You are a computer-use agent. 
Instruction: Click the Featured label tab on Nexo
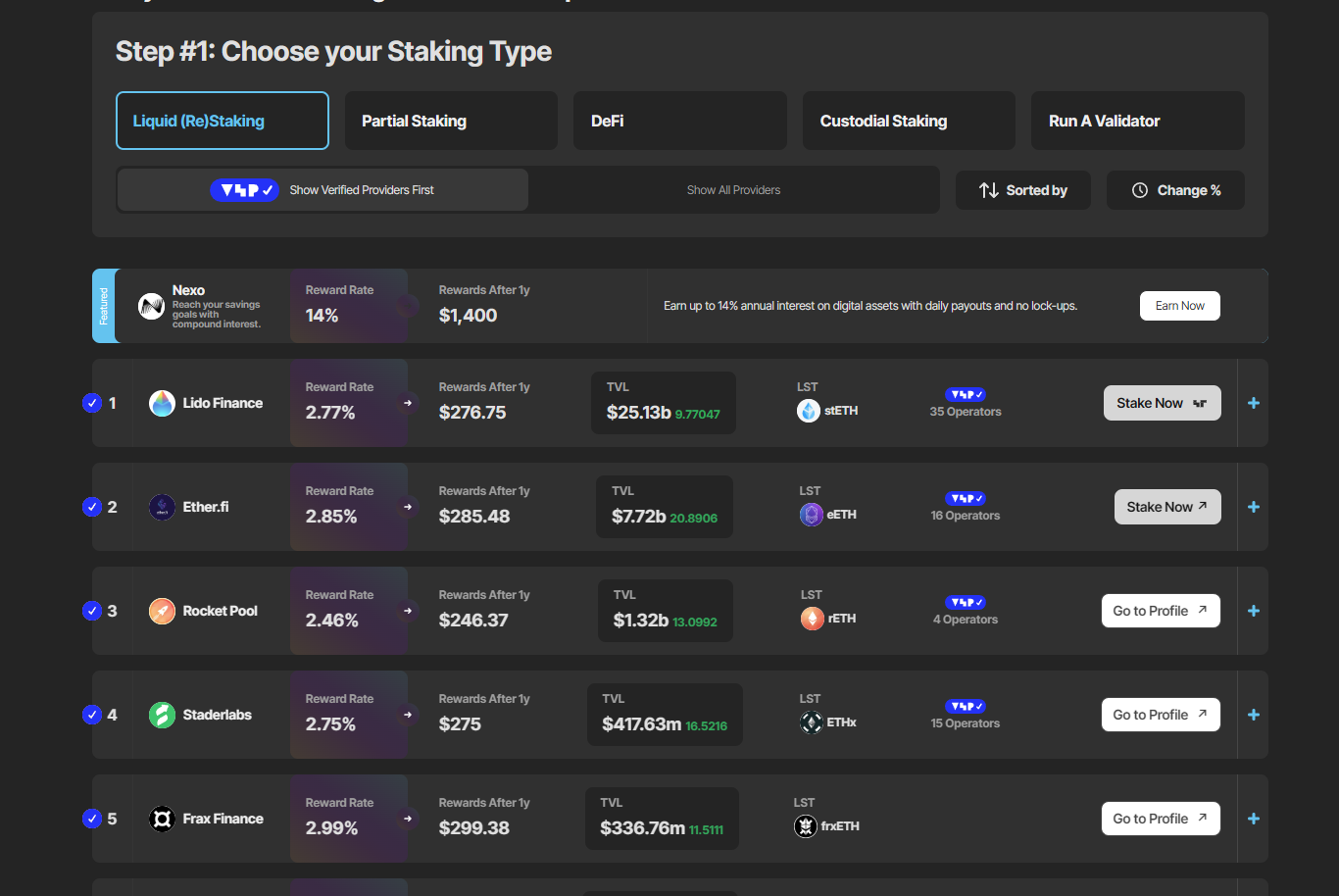[x=104, y=306]
